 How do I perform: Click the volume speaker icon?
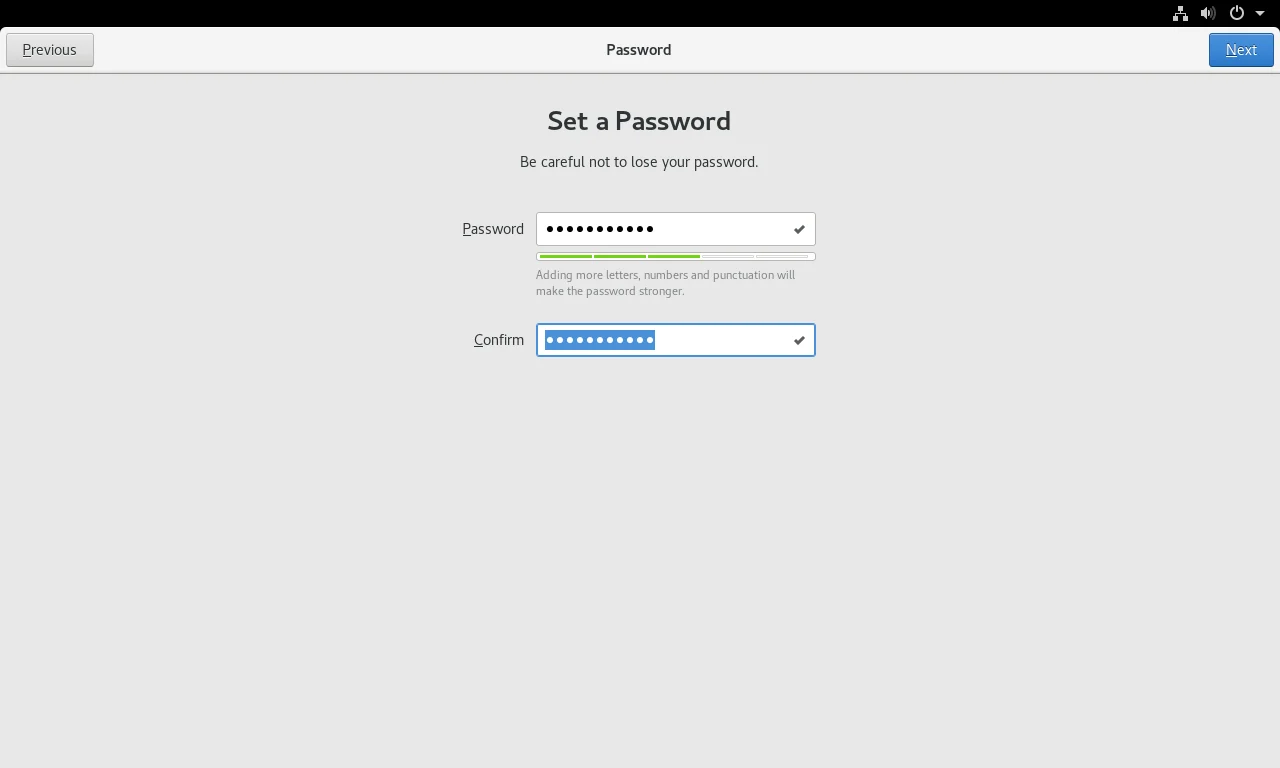tap(1208, 13)
